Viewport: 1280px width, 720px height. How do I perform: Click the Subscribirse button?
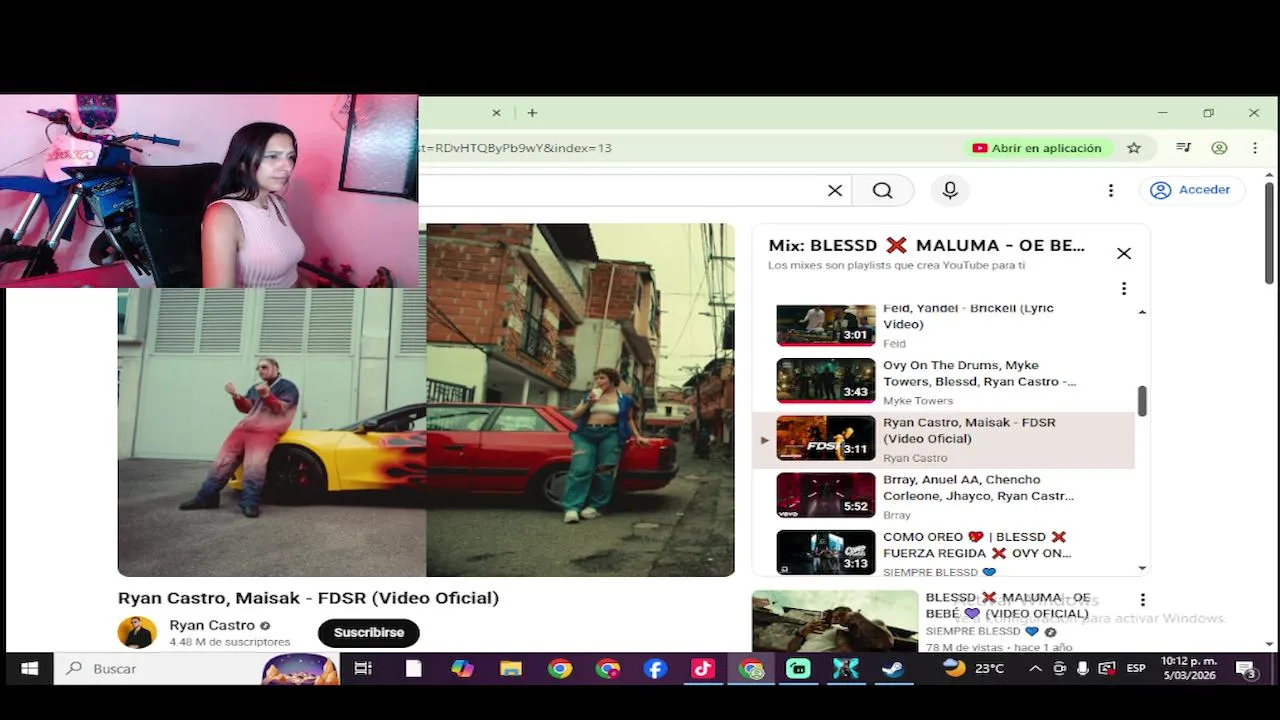point(369,632)
